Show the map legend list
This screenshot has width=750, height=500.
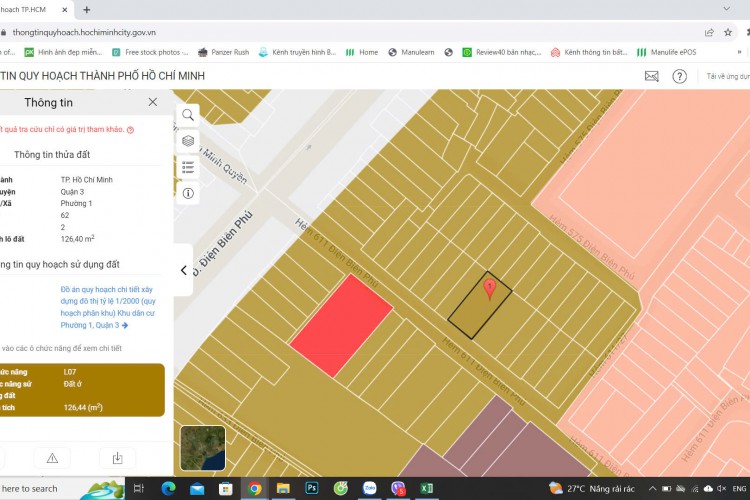pyautogui.click(x=188, y=167)
